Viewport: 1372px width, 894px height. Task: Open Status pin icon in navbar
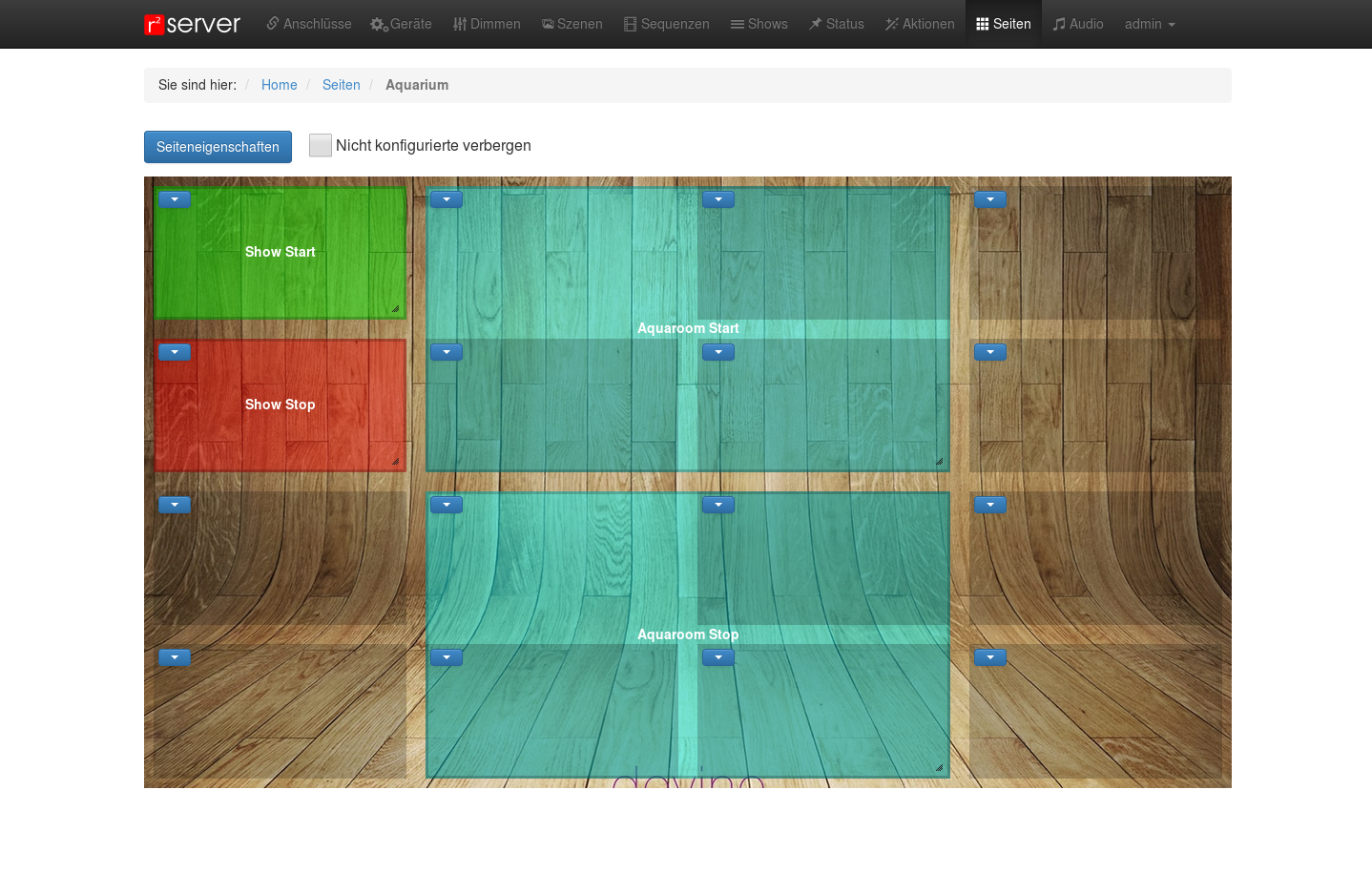coord(816,24)
